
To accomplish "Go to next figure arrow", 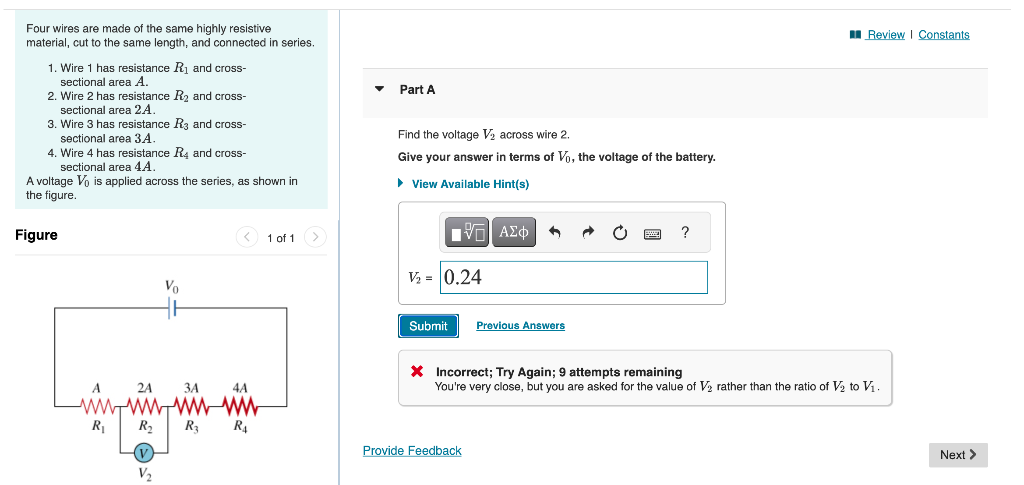I will point(315,238).
